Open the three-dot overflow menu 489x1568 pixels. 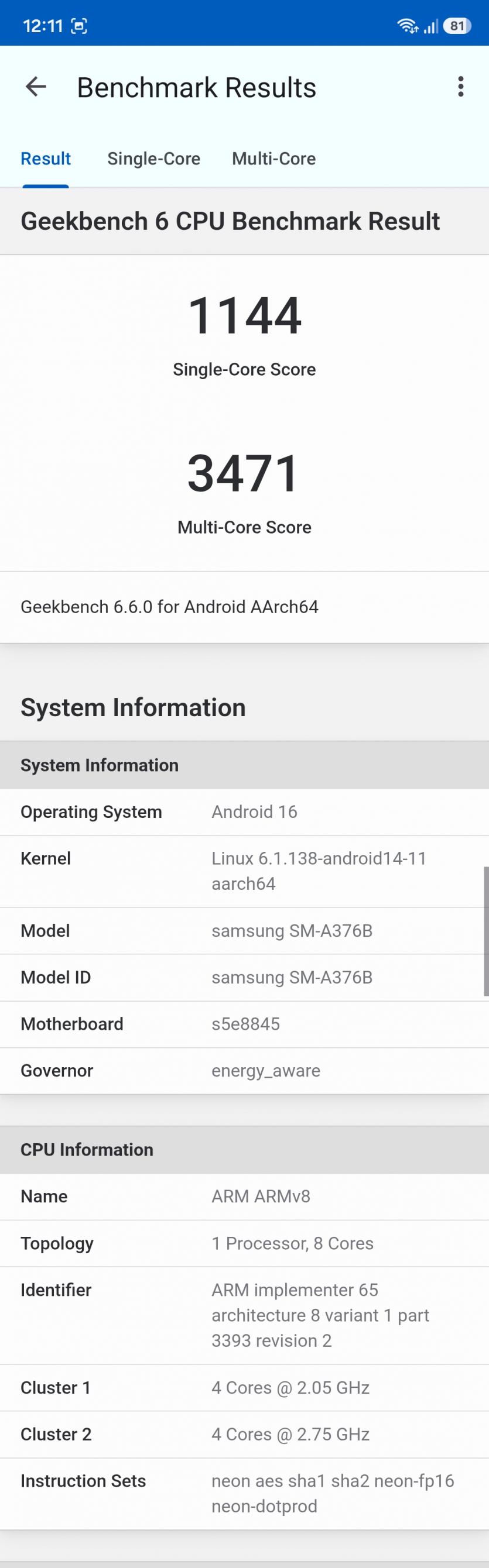pos(460,87)
